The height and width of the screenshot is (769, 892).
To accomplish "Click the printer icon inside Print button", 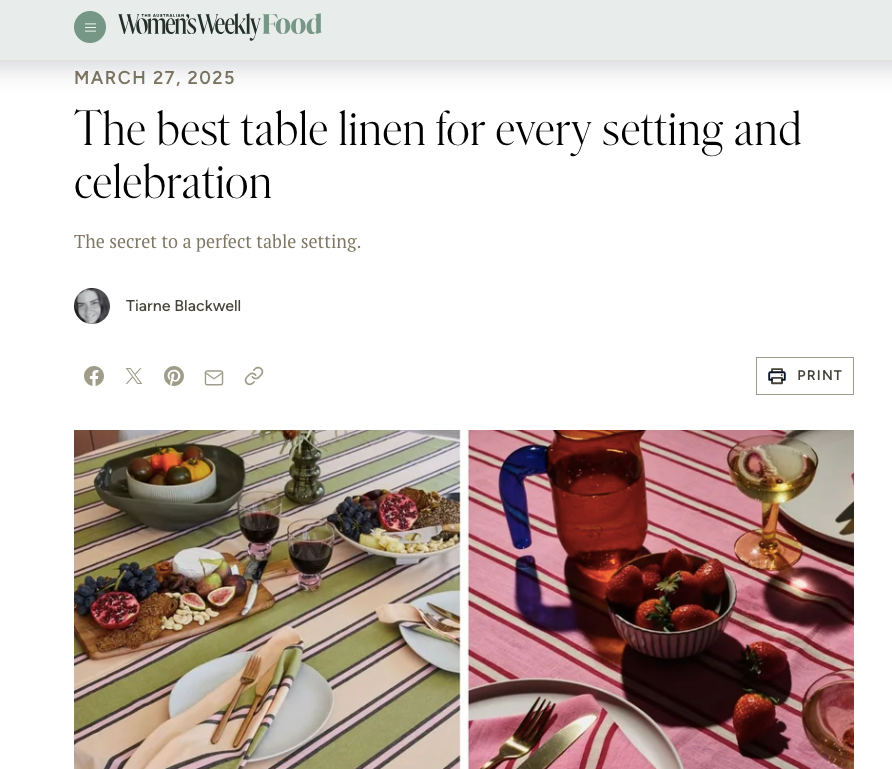I will (777, 376).
